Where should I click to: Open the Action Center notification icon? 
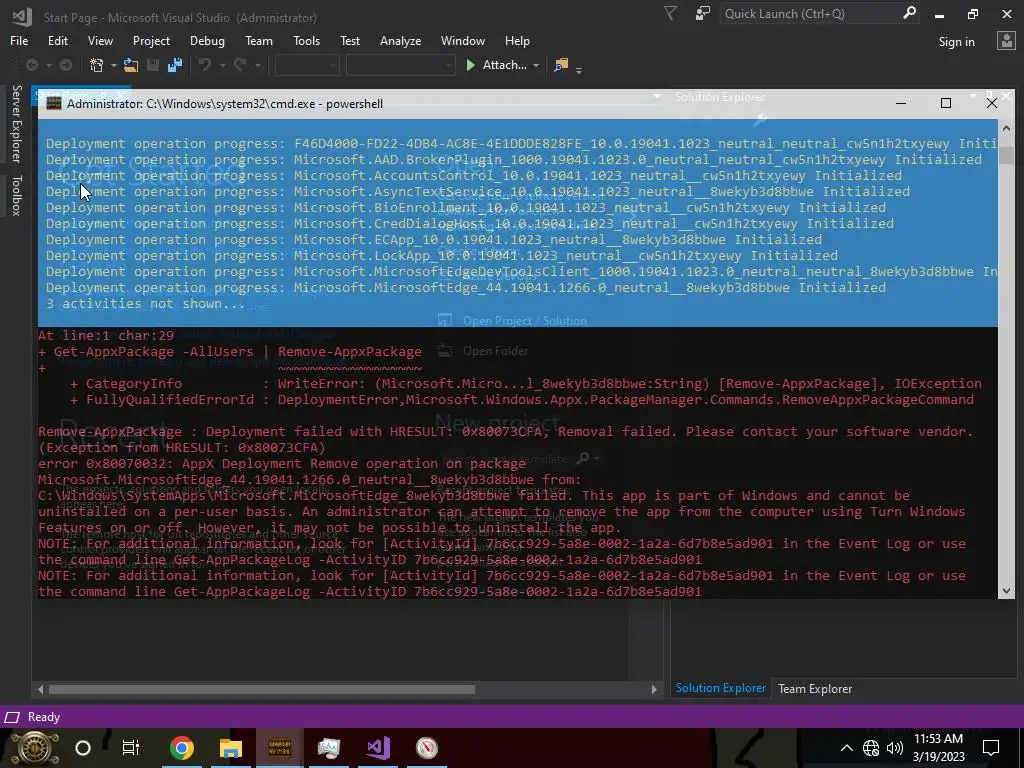[x=991, y=748]
